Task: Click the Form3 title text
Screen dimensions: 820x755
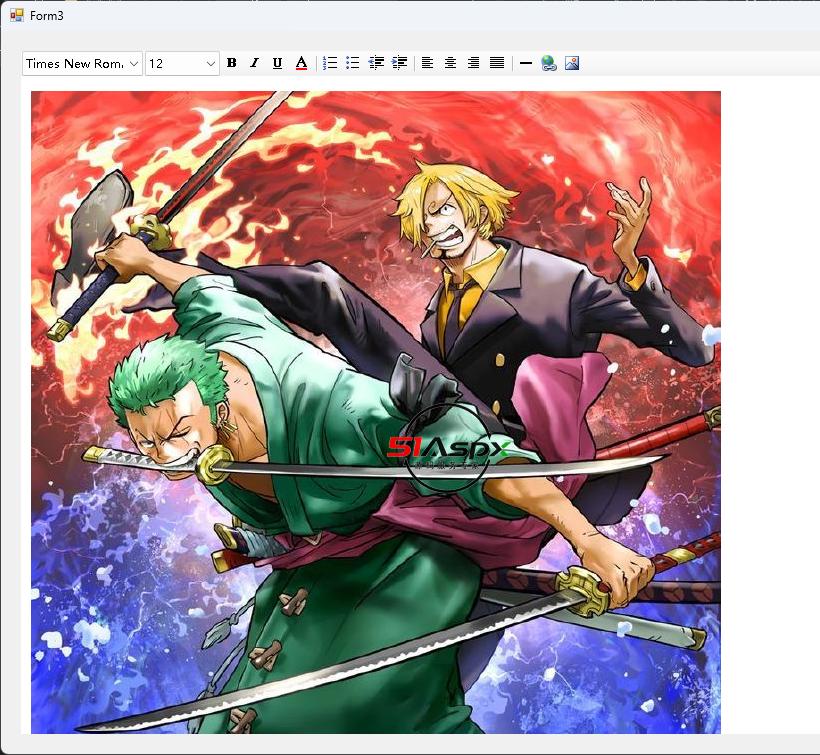Action: [47, 16]
